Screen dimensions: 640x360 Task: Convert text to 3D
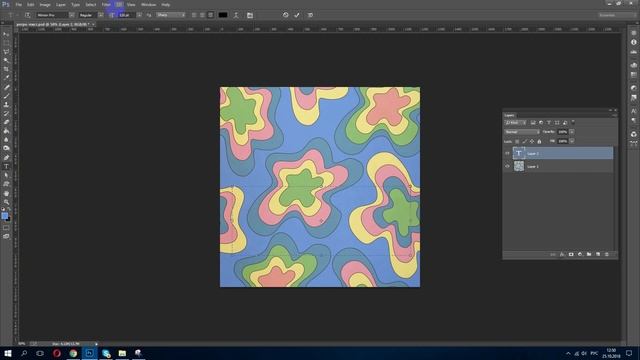point(310,15)
